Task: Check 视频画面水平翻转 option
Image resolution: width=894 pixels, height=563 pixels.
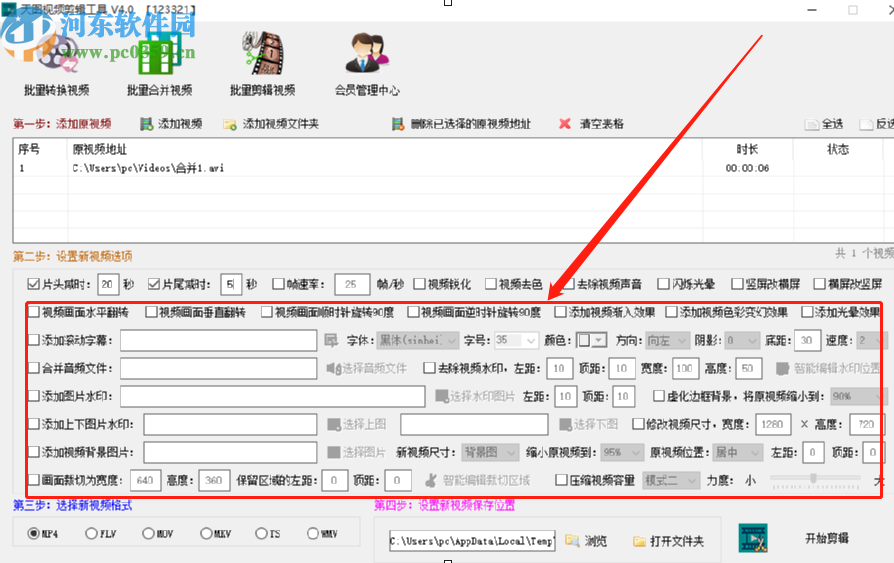Action: coord(34,312)
